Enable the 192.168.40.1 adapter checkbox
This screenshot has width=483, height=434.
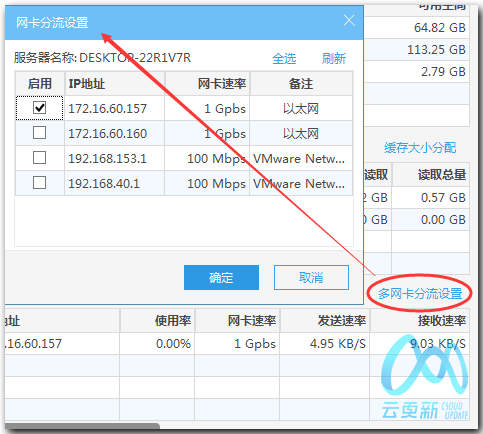[39, 183]
